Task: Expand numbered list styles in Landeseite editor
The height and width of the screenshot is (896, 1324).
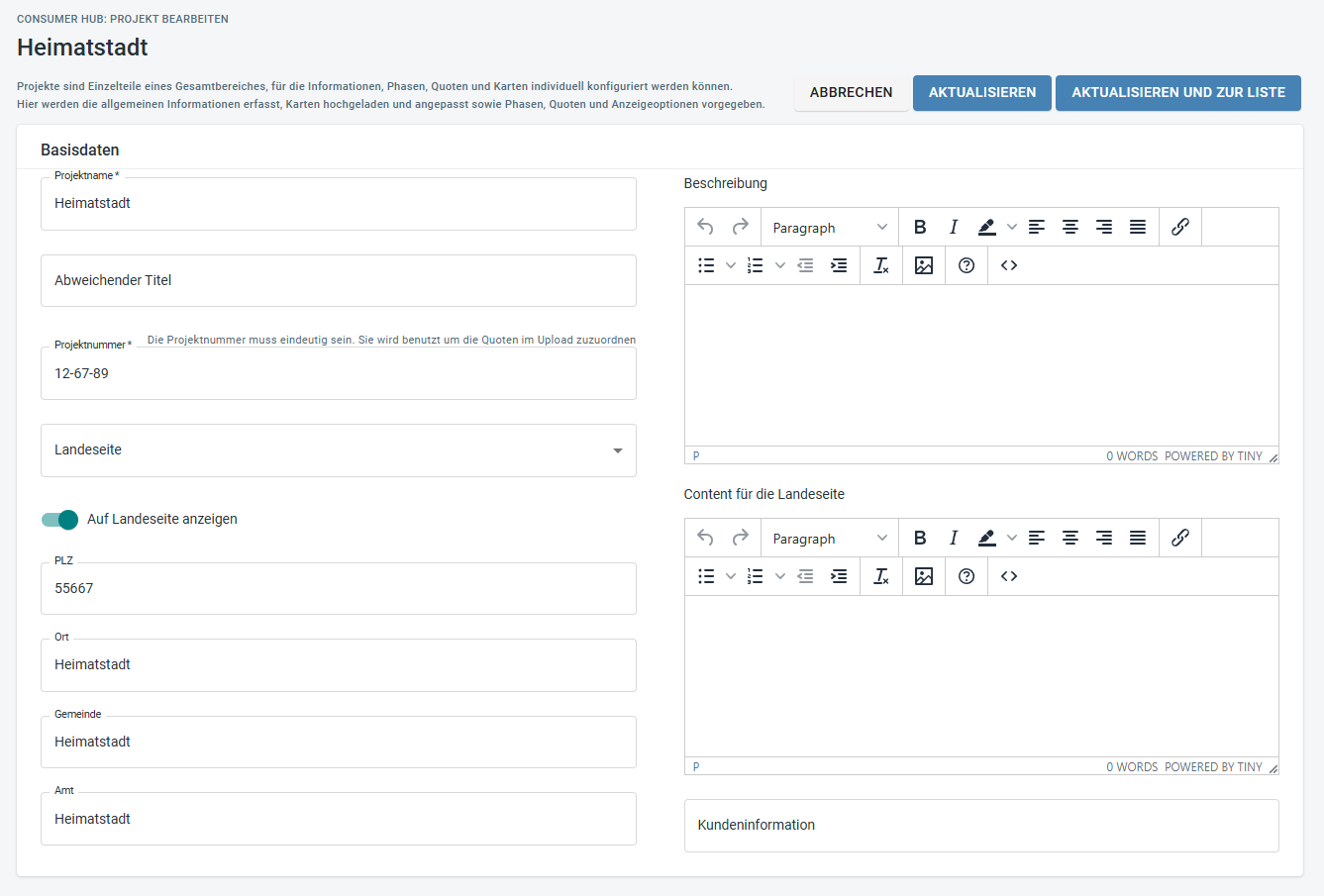Action: (780, 576)
